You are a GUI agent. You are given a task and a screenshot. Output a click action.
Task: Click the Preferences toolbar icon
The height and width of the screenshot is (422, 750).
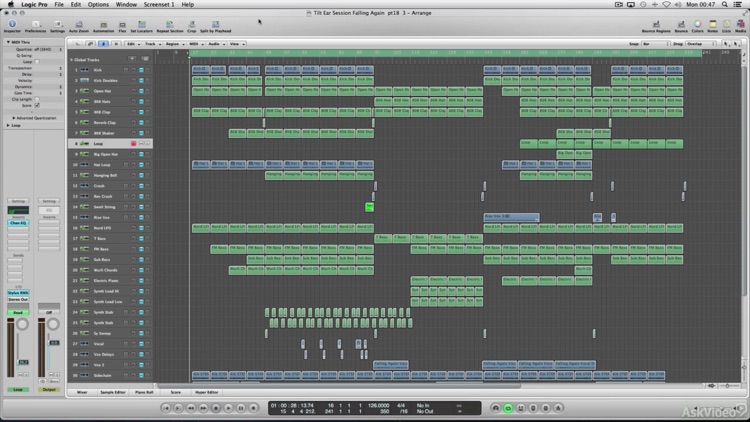(x=35, y=26)
